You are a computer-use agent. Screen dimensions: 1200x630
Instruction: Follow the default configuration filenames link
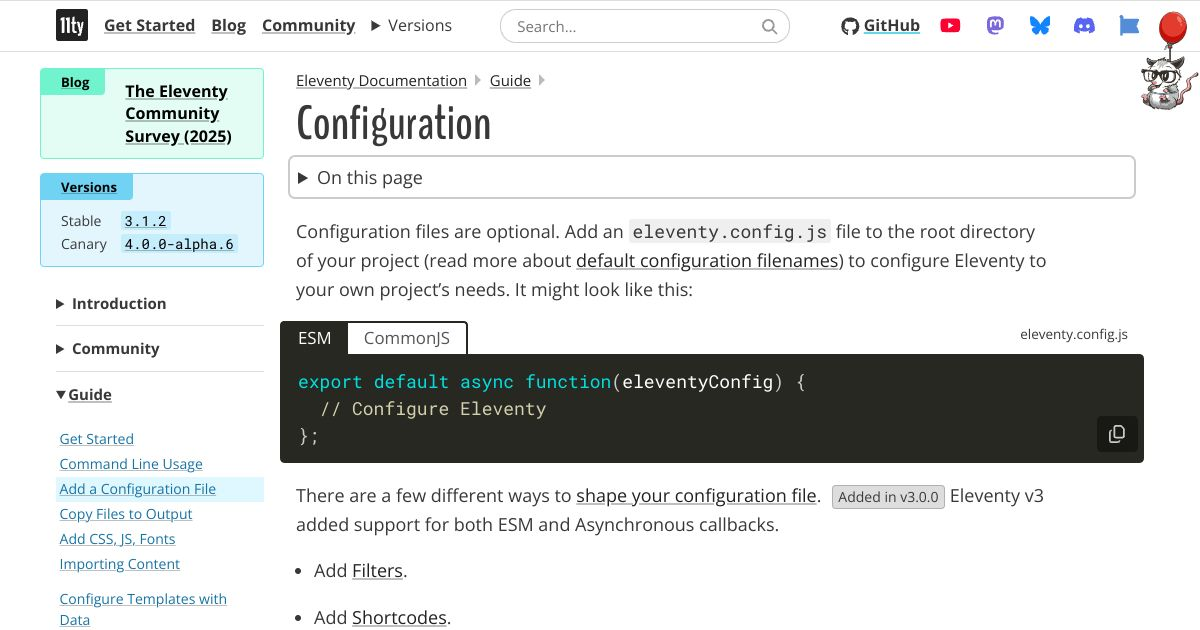click(706, 260)
